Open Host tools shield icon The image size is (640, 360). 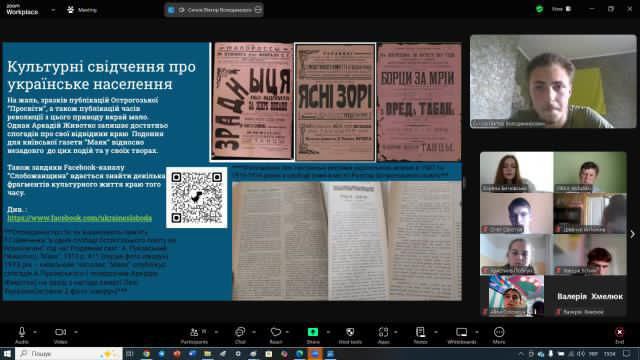click(x=350, y=335)
